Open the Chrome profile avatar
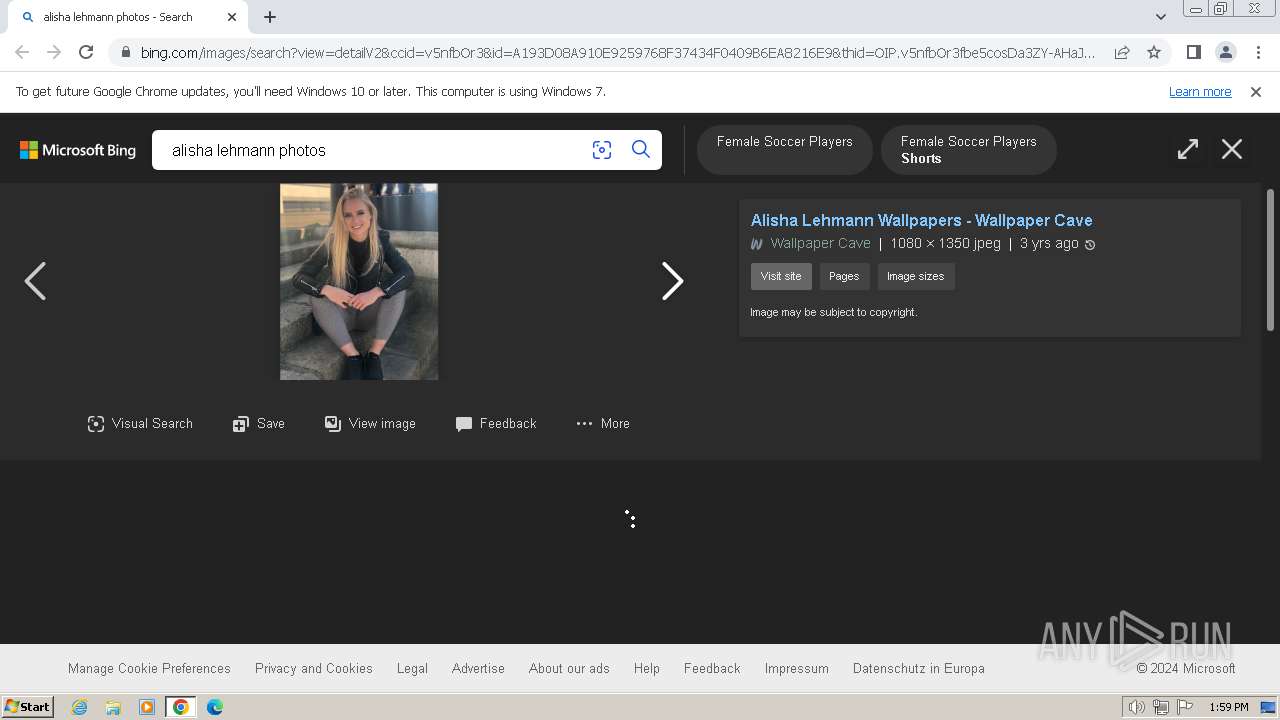 coord(1225,52)
